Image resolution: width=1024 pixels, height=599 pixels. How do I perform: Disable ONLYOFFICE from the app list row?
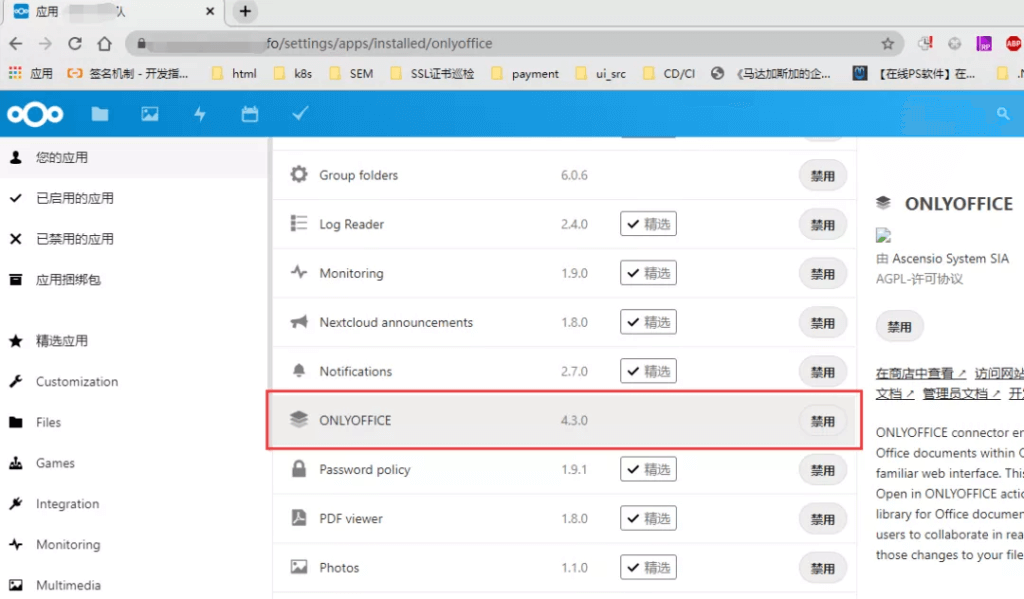tap(823, 421)
